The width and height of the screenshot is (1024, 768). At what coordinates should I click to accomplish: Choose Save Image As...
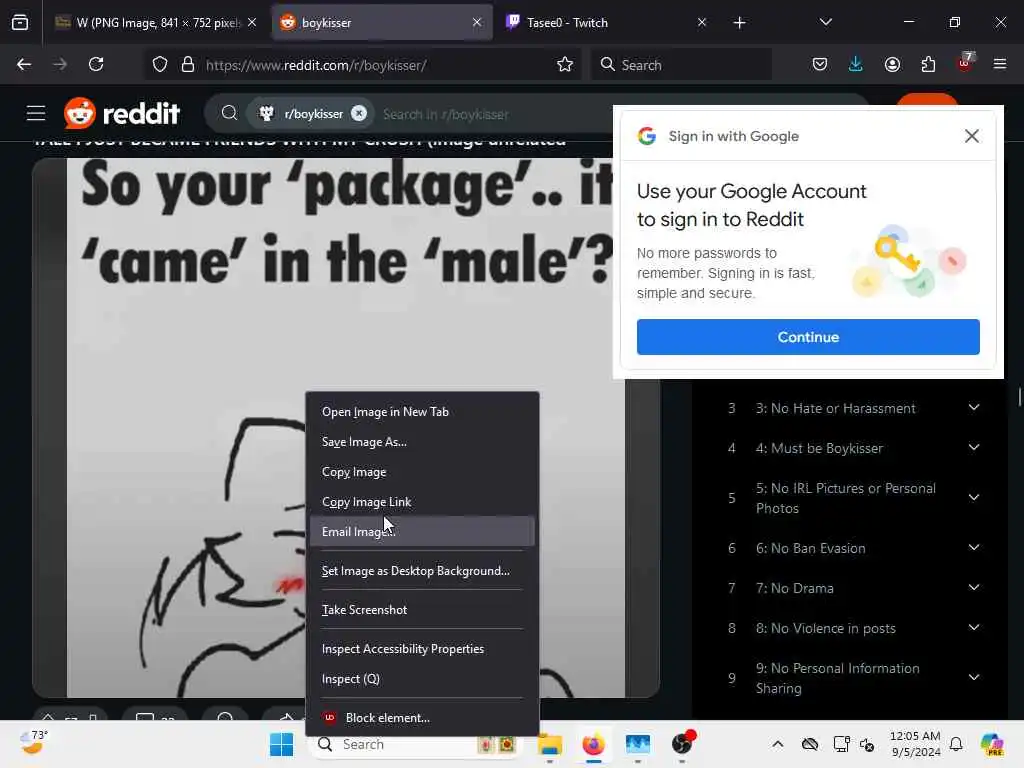tap(422, 441)
